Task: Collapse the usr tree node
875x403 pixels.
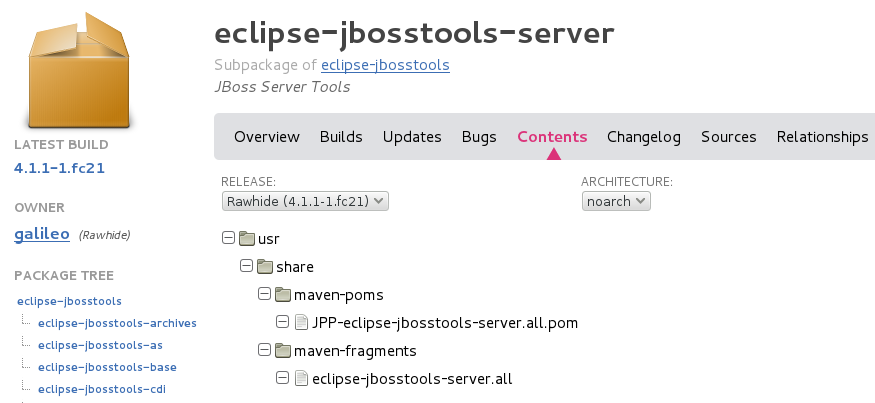Action: point(228,239)
